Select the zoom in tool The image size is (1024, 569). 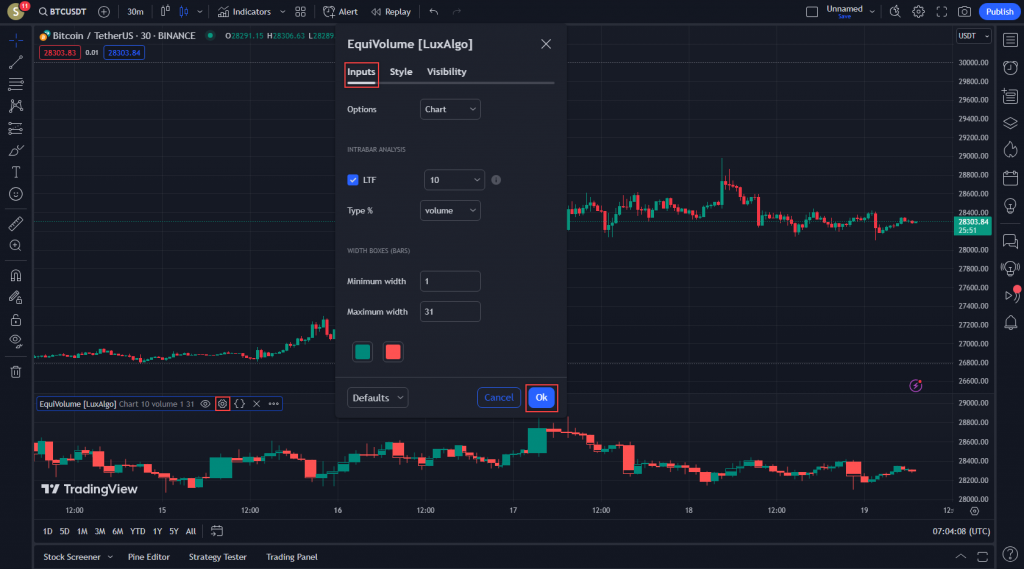point(16,246)
